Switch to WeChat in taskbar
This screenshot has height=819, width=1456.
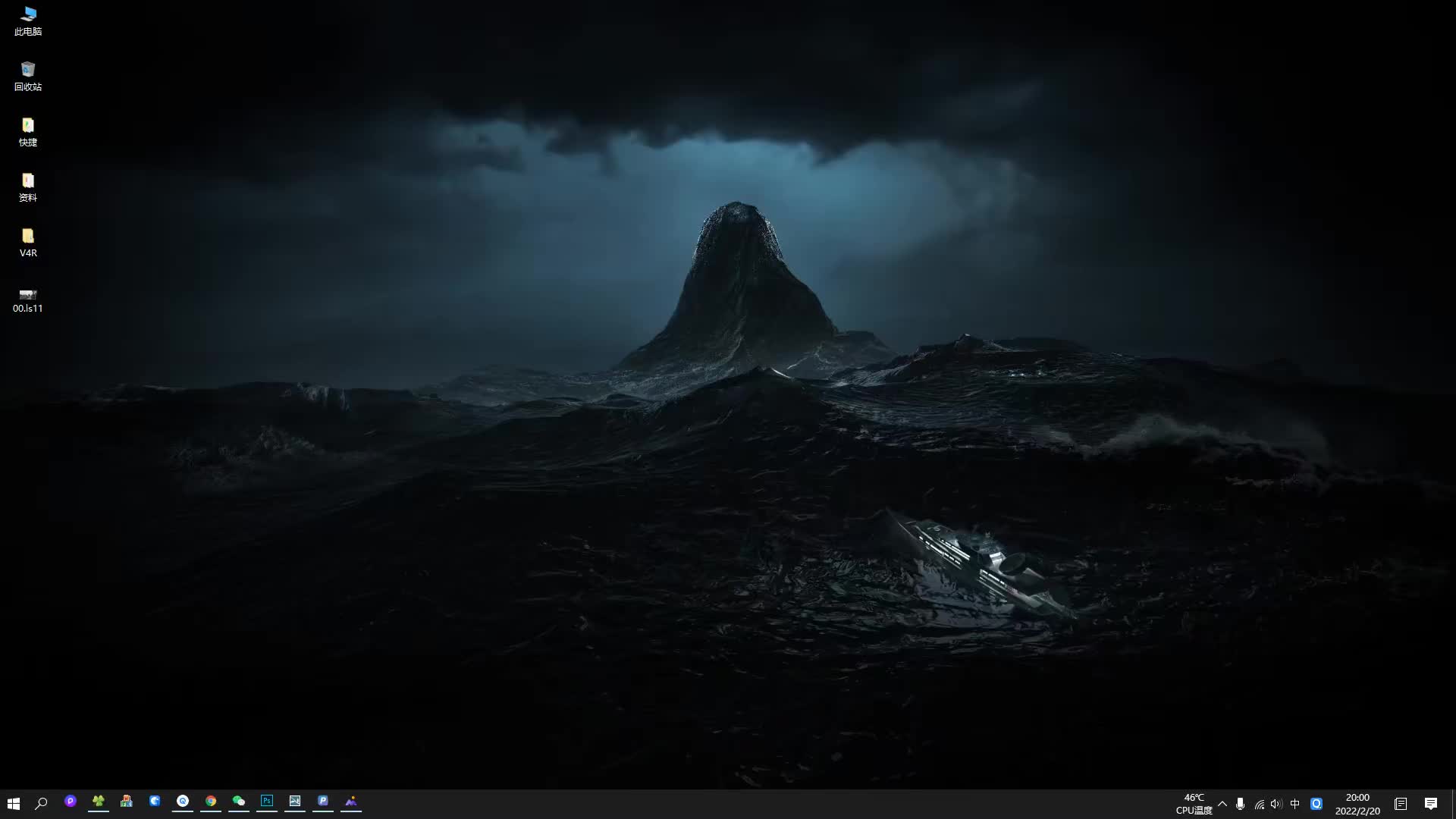pos(239,802)
